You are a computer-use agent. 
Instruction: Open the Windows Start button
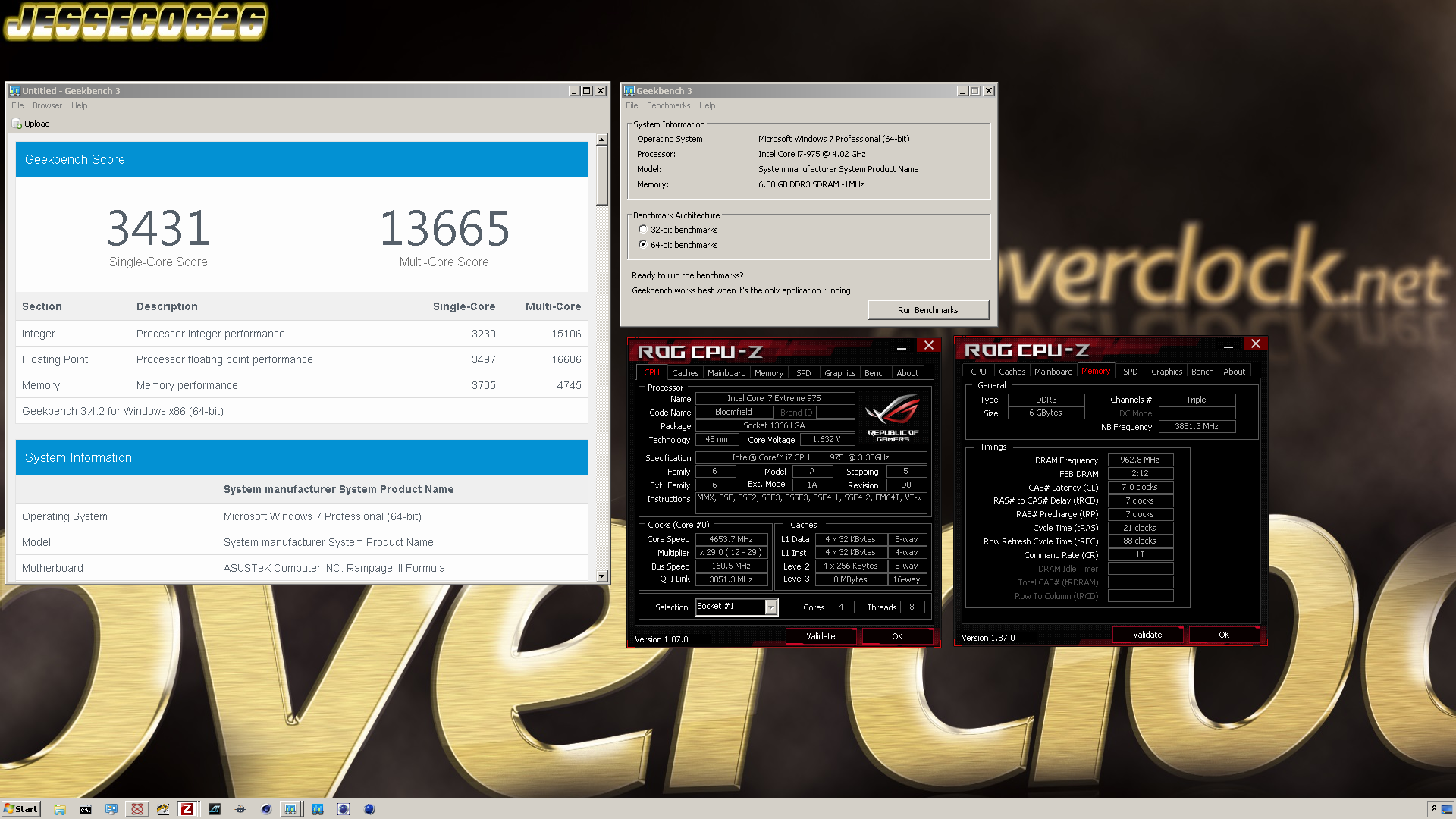[20, 809]
